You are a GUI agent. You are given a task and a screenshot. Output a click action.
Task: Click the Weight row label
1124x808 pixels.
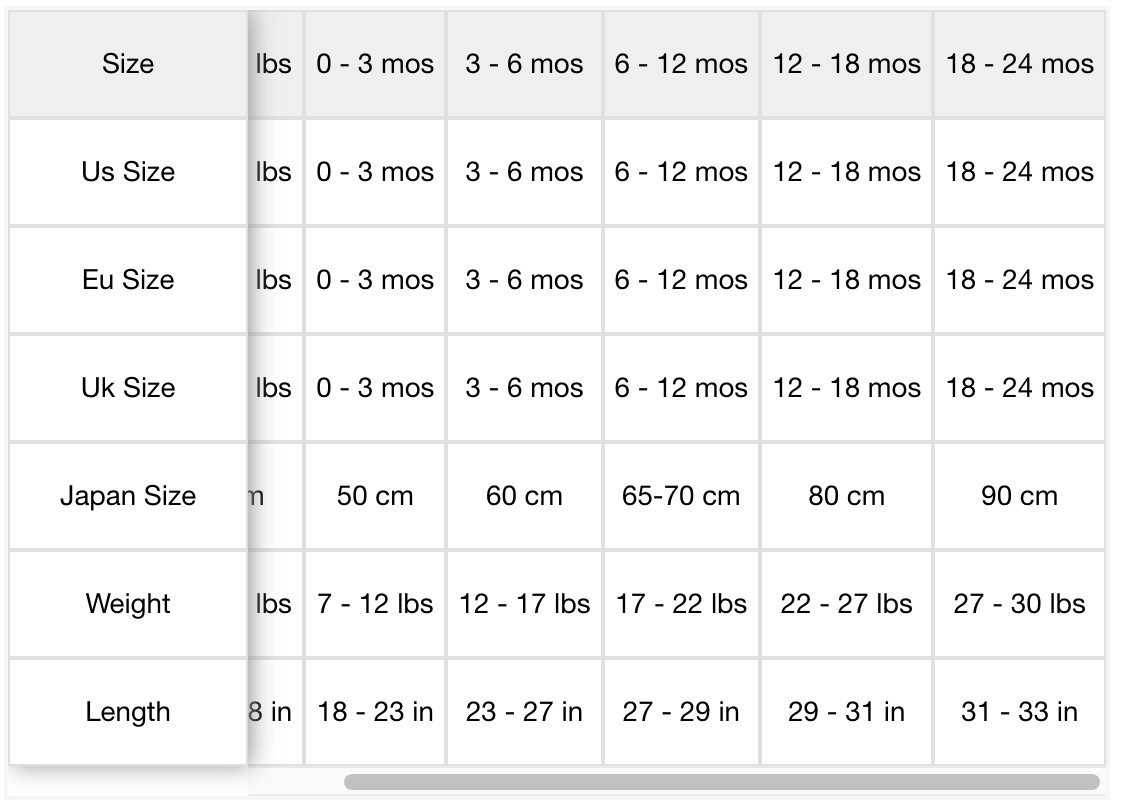(x=128, y=604)
